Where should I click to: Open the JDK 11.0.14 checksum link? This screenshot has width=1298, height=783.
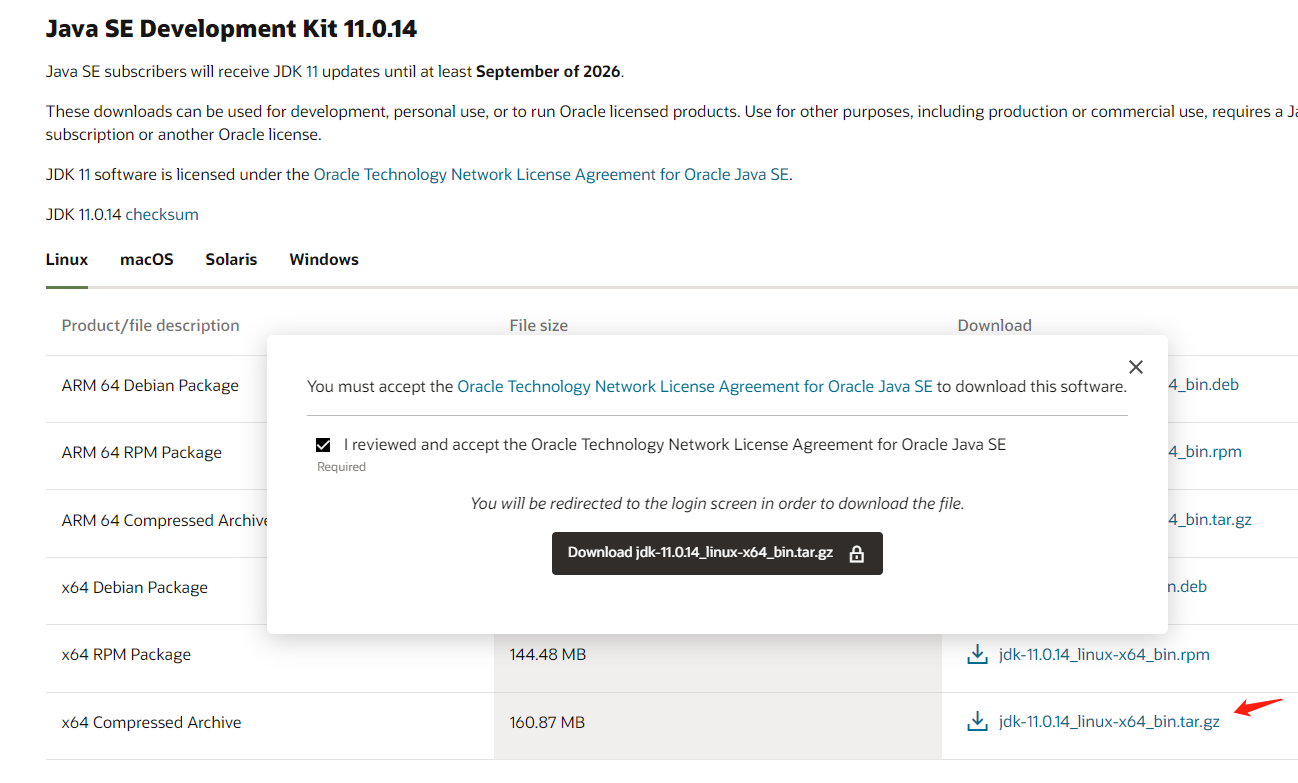(x=162, y=214)
